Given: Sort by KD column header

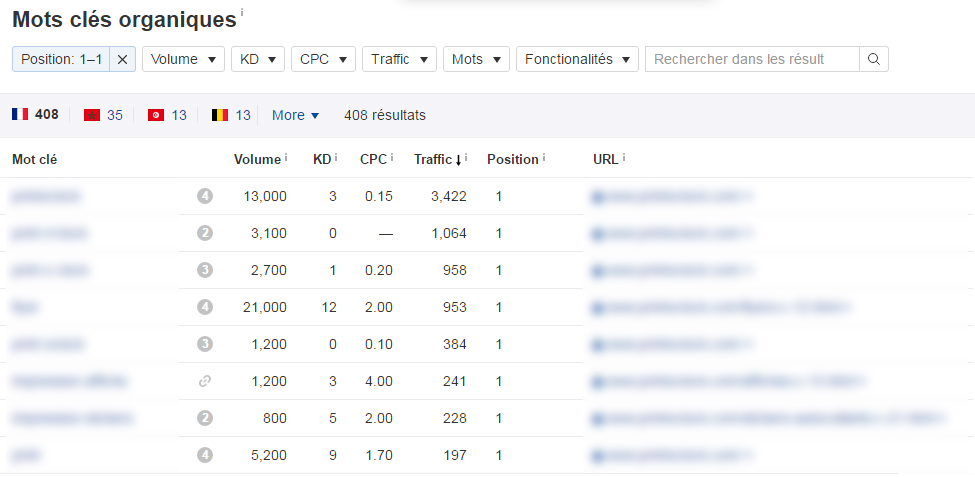Looking at the screenshot, I should tap(321, 159).
